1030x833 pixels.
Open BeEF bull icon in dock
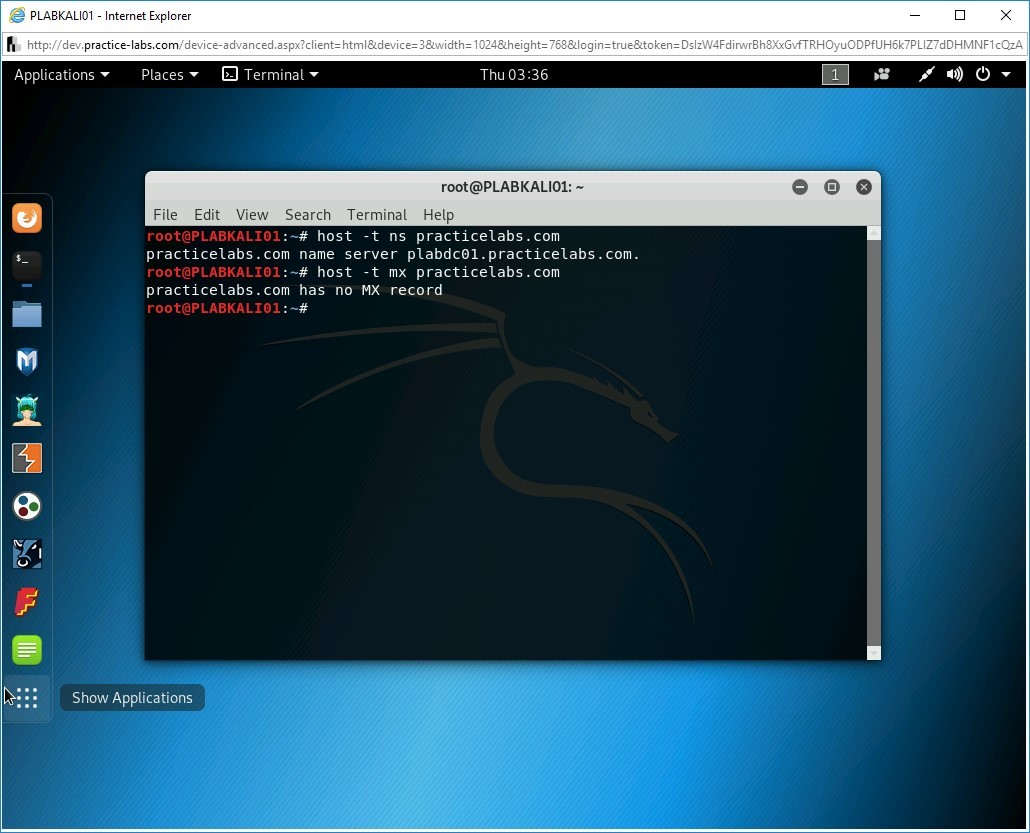[27, 554]
